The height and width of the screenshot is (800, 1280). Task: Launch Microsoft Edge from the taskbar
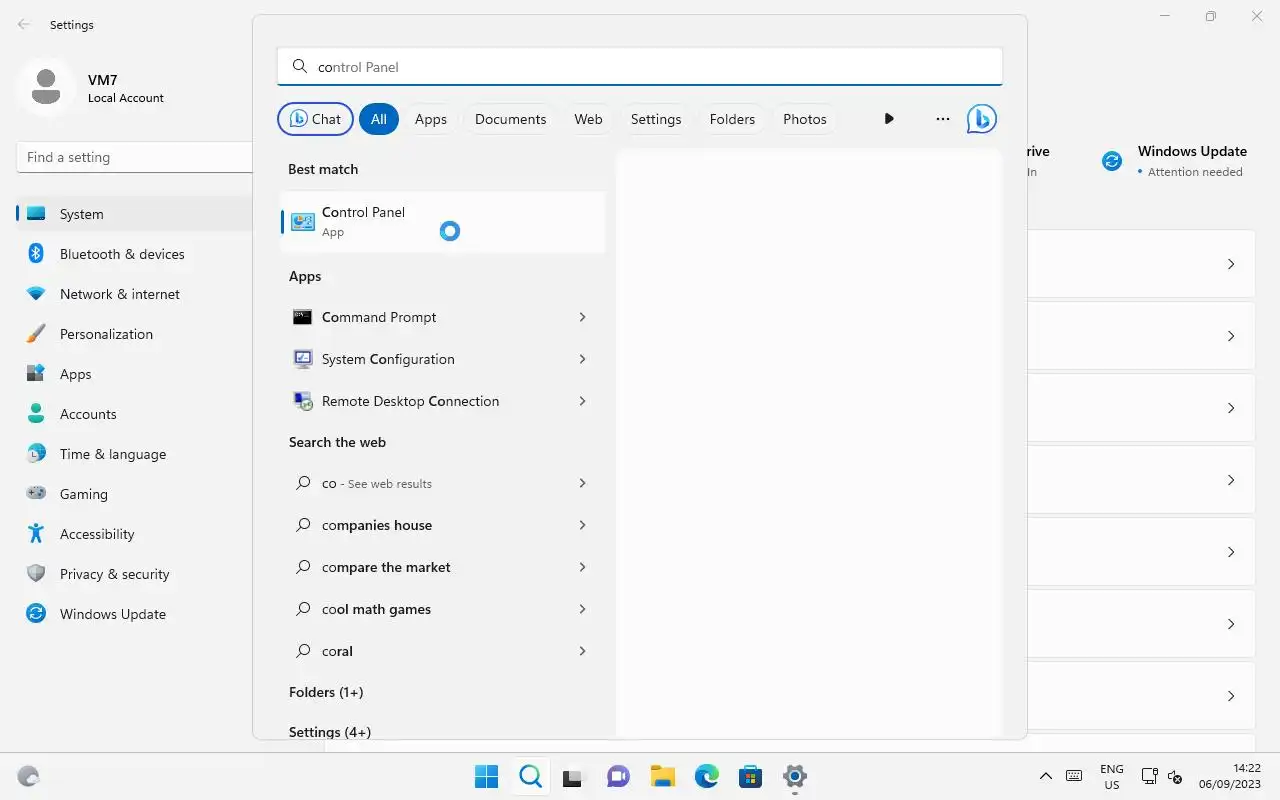pyautogui.click(x=707, y=776)
